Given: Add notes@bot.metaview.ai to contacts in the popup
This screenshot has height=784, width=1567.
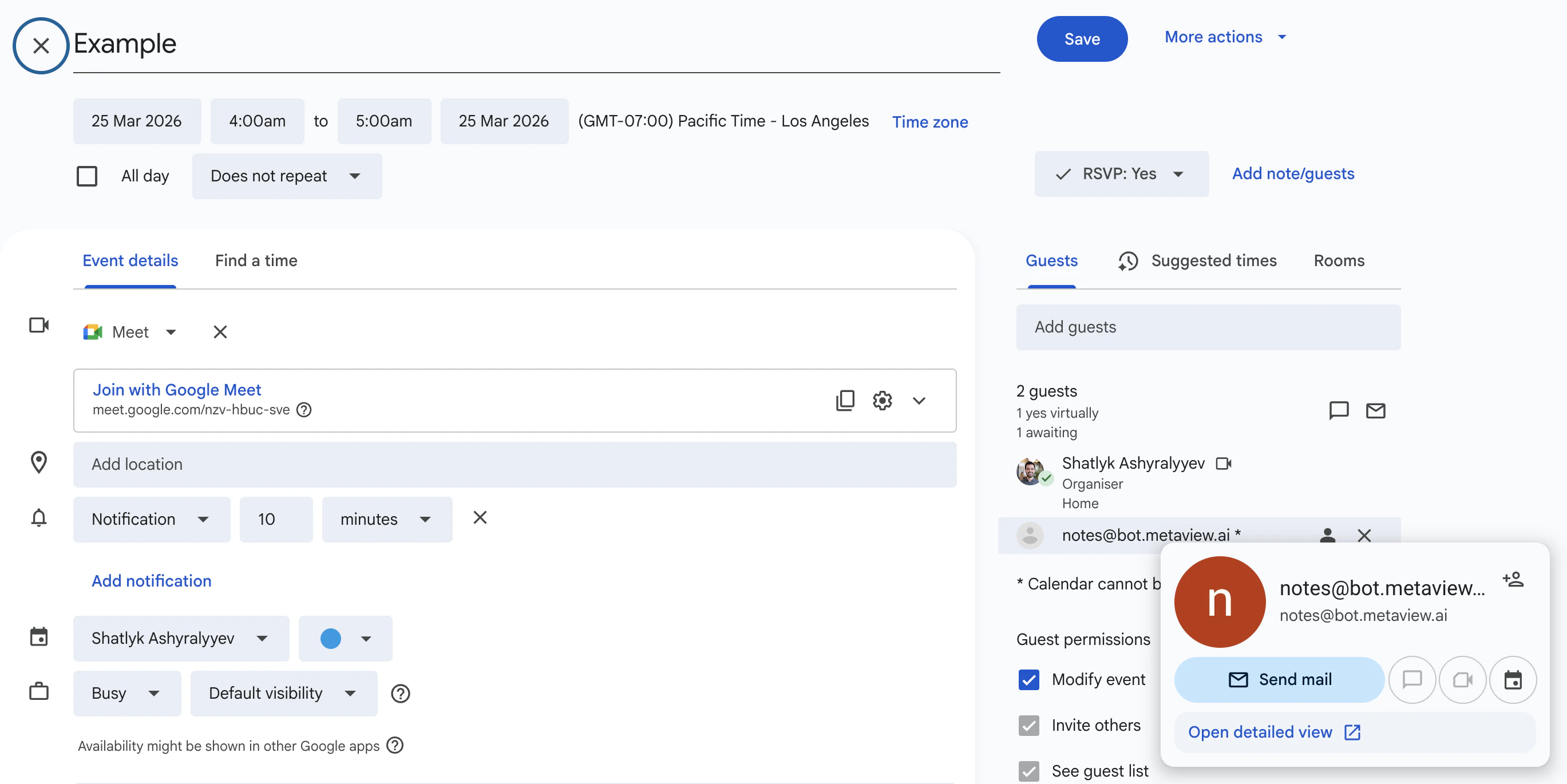Looking at the screenshot, I should [x=1514, y=580].
